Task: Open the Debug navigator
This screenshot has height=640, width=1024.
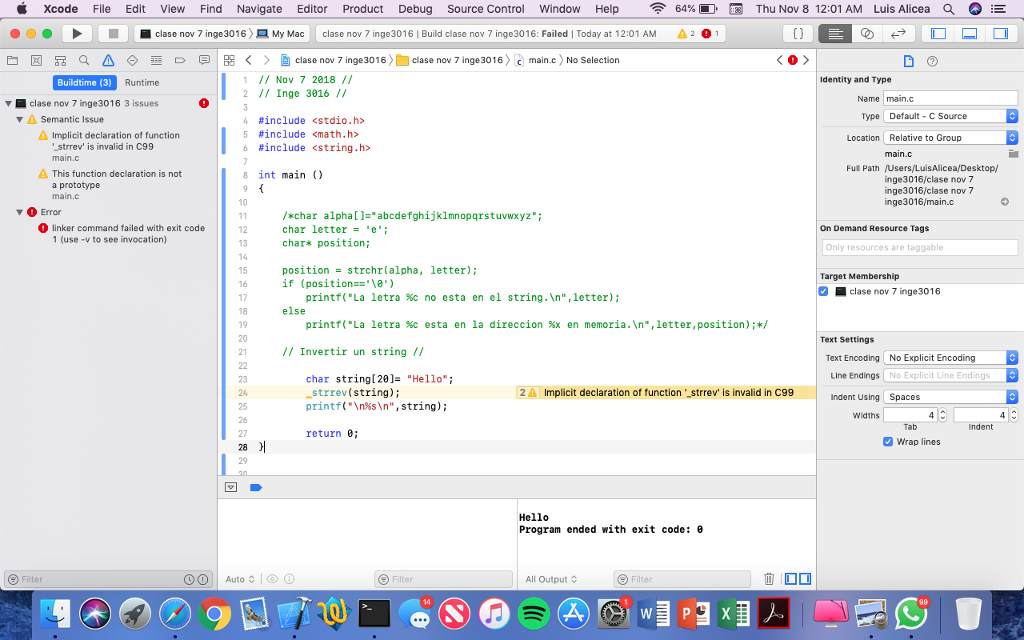Action: pyautogui.click(x=157, y=60)
